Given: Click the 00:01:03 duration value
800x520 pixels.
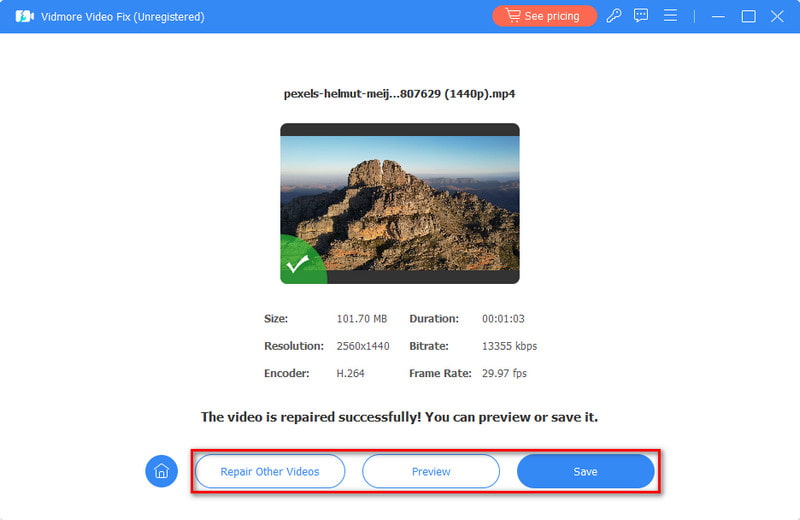Looking at the screenshot, I should coord(504,319).
